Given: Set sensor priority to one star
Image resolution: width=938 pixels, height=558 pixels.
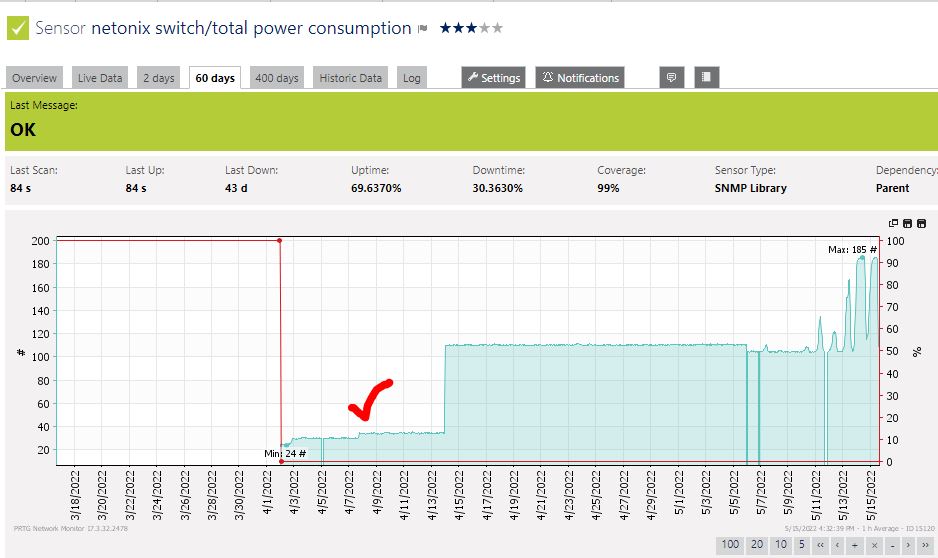Looking at the screenshot, I should 446,28.
